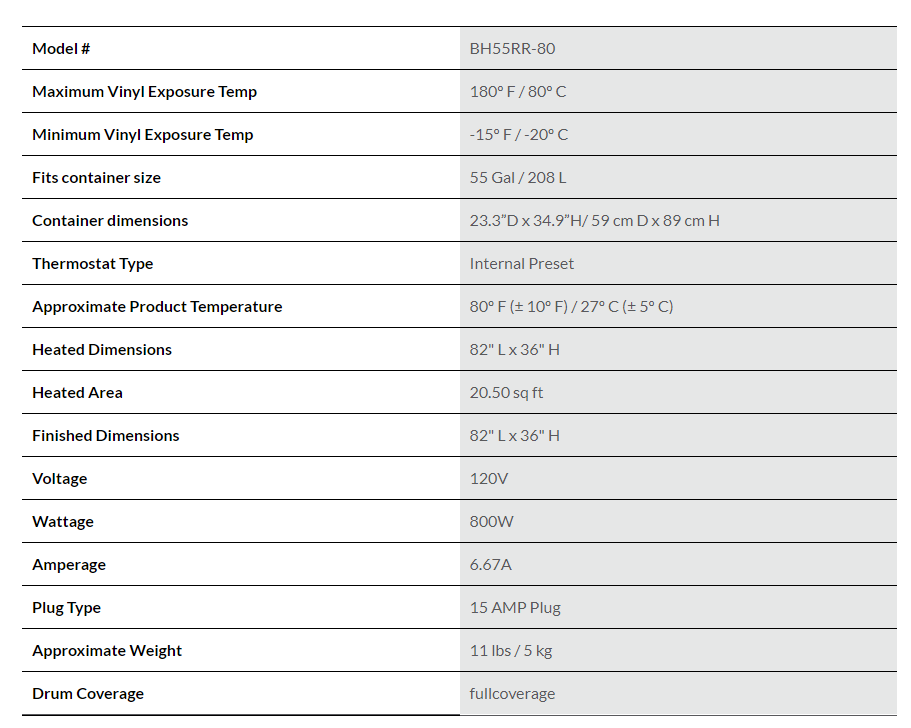Click the model number BH55RR-80
Screen dimensions: 911x728
(x=512, y=48)
